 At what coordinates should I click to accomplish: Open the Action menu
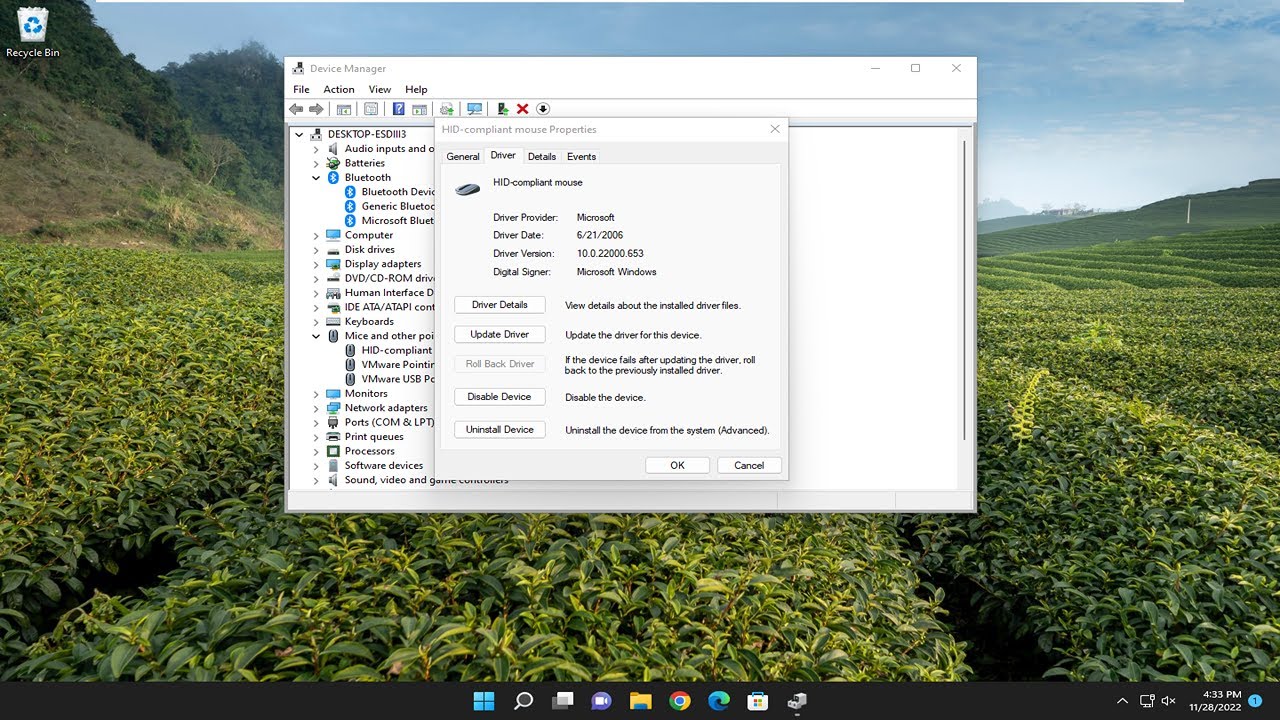click(x=339, y=89)
